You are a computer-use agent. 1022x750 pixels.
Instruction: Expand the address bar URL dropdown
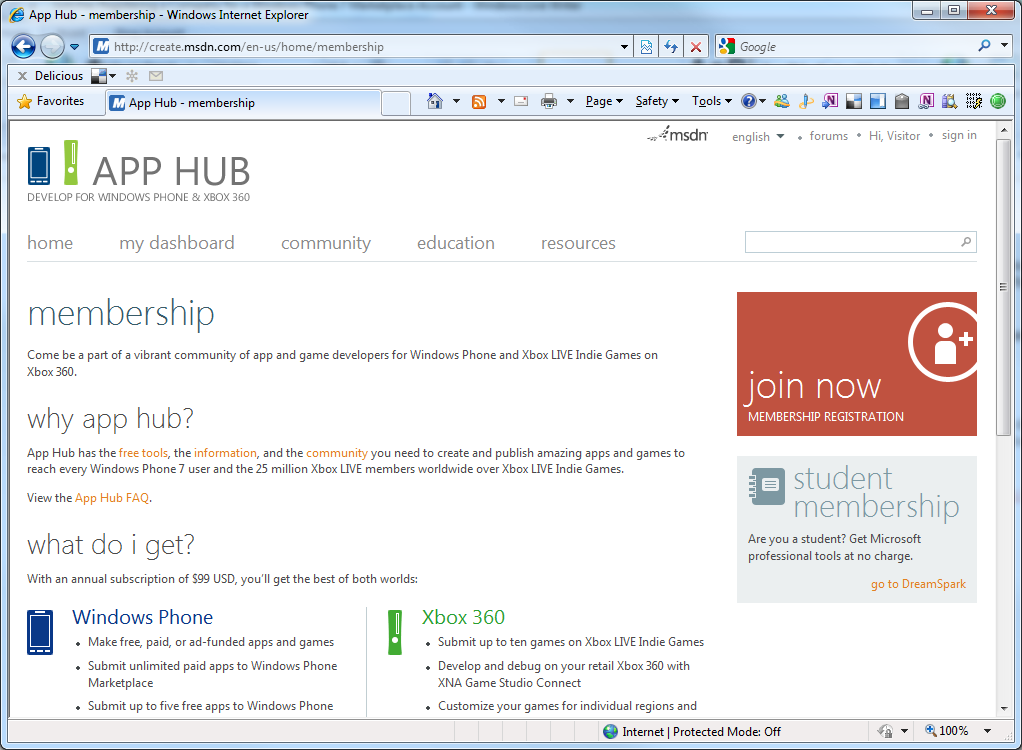coord(624,47)
